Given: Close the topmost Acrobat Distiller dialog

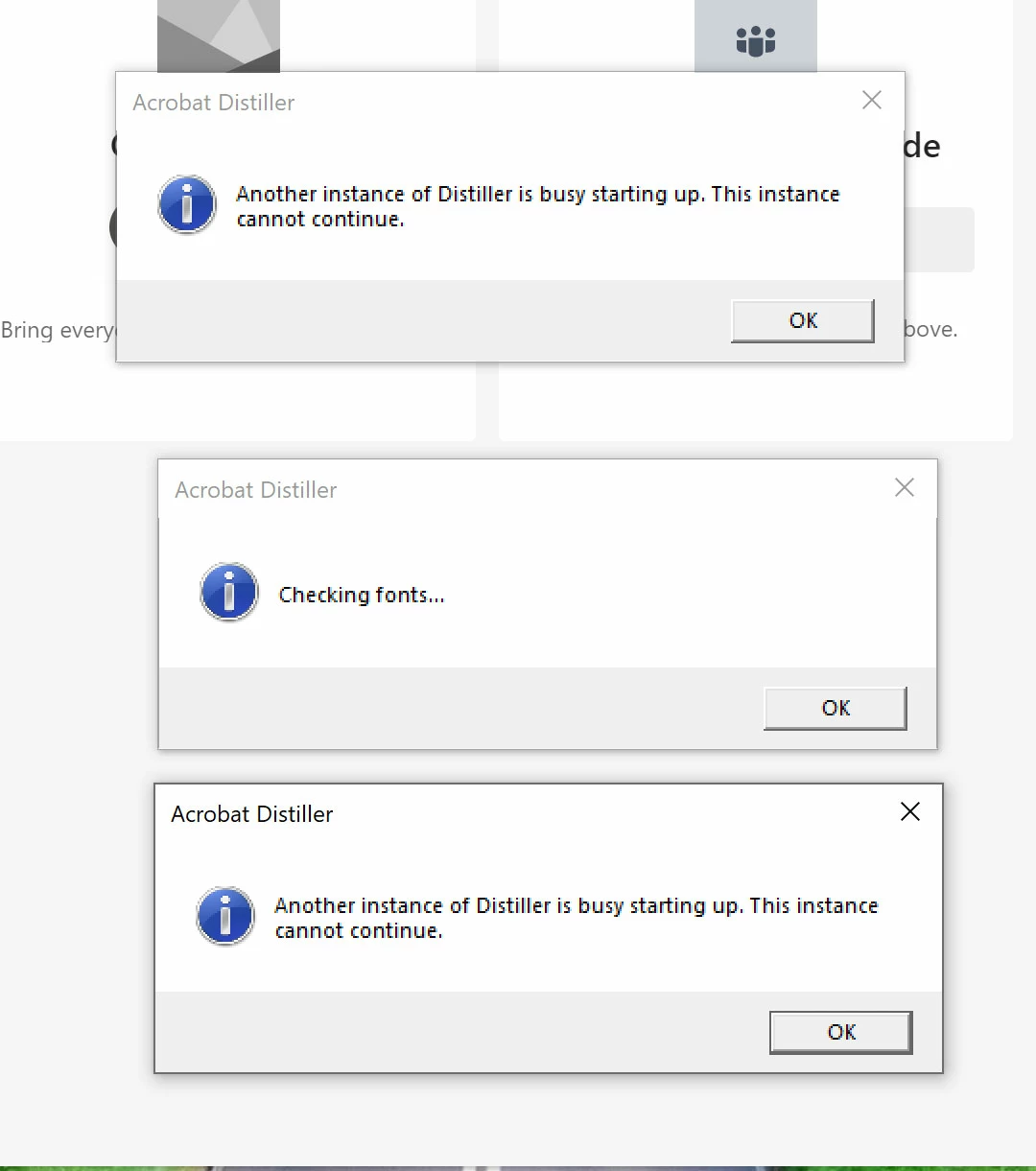Looking at the screenshot, I should tap(872, 101).
